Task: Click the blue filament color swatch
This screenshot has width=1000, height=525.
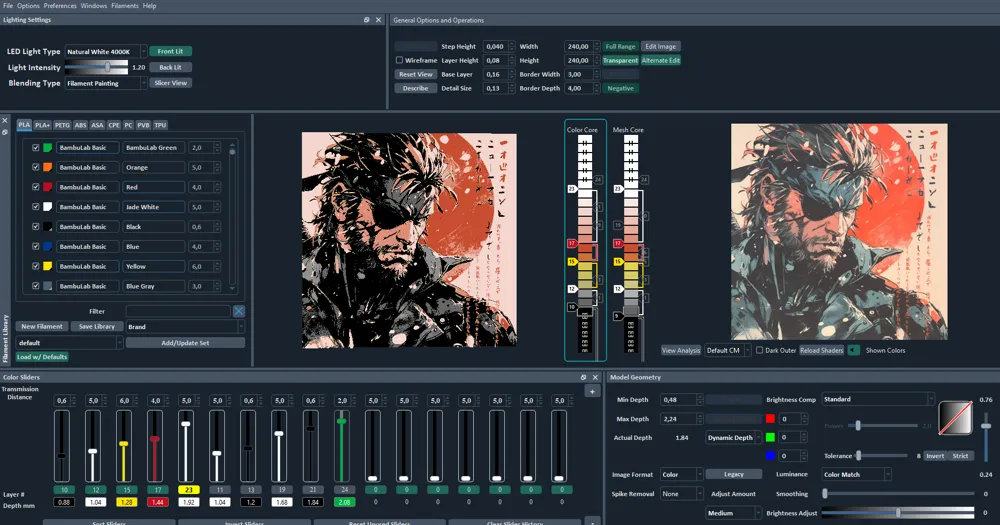Action: 47,246
